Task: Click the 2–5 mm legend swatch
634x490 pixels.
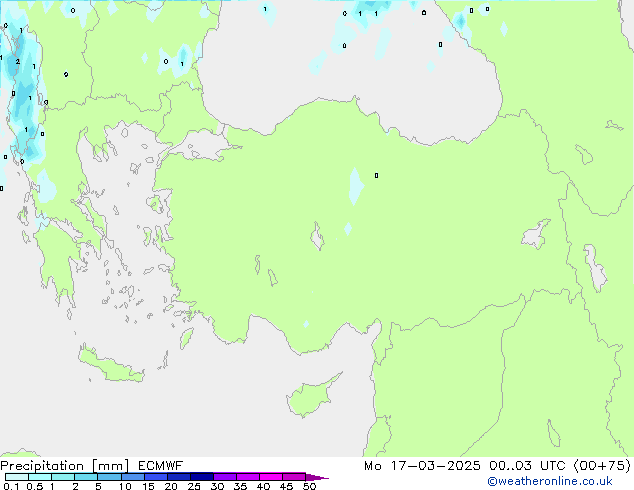Action: point(86,477)
